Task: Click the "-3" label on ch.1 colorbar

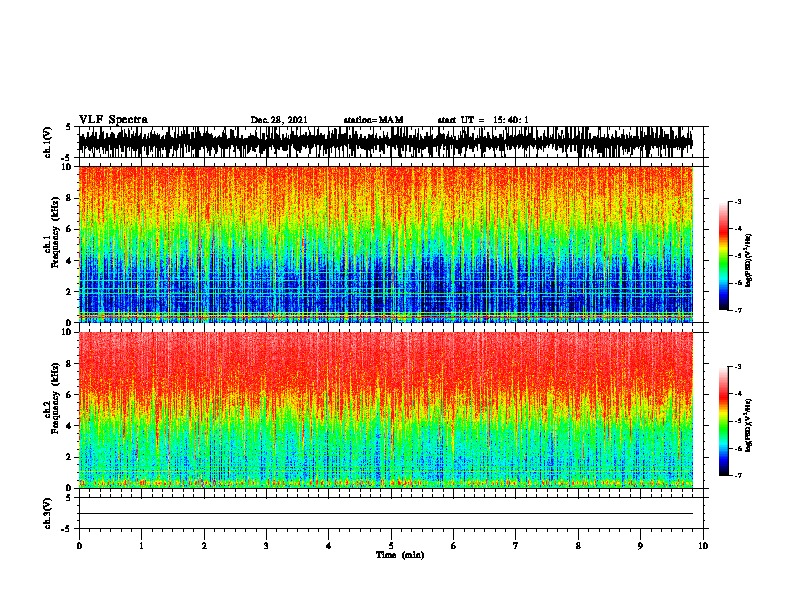Action: (738, 201)
